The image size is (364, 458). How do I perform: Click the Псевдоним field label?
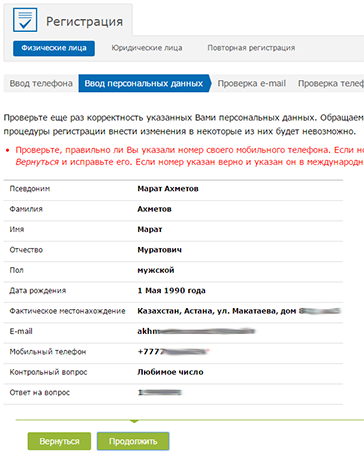coord(30,189)
